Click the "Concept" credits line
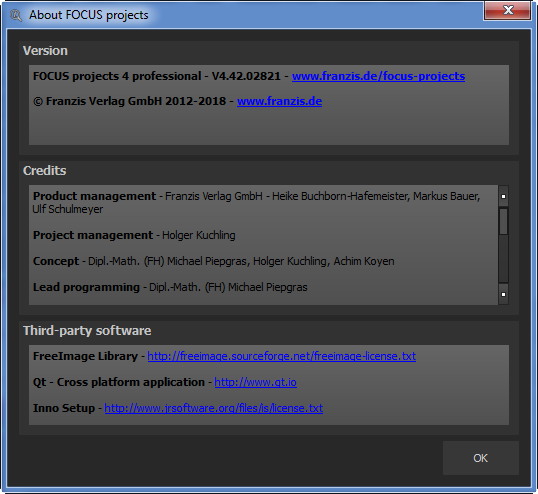The height and width of the screenshot is (494, 538). (214, 261)
